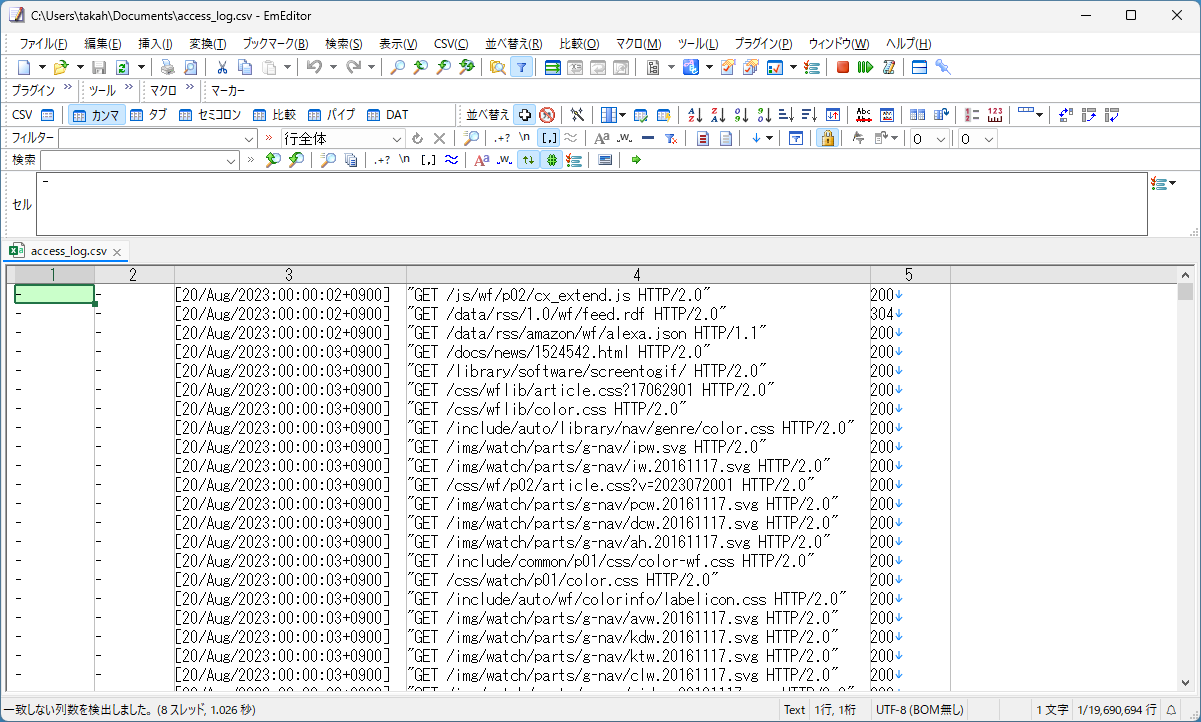1201x722 pixels.
Task: Open the filter text history dropdown
Action: pyautogui.click(x=250, y=137)
